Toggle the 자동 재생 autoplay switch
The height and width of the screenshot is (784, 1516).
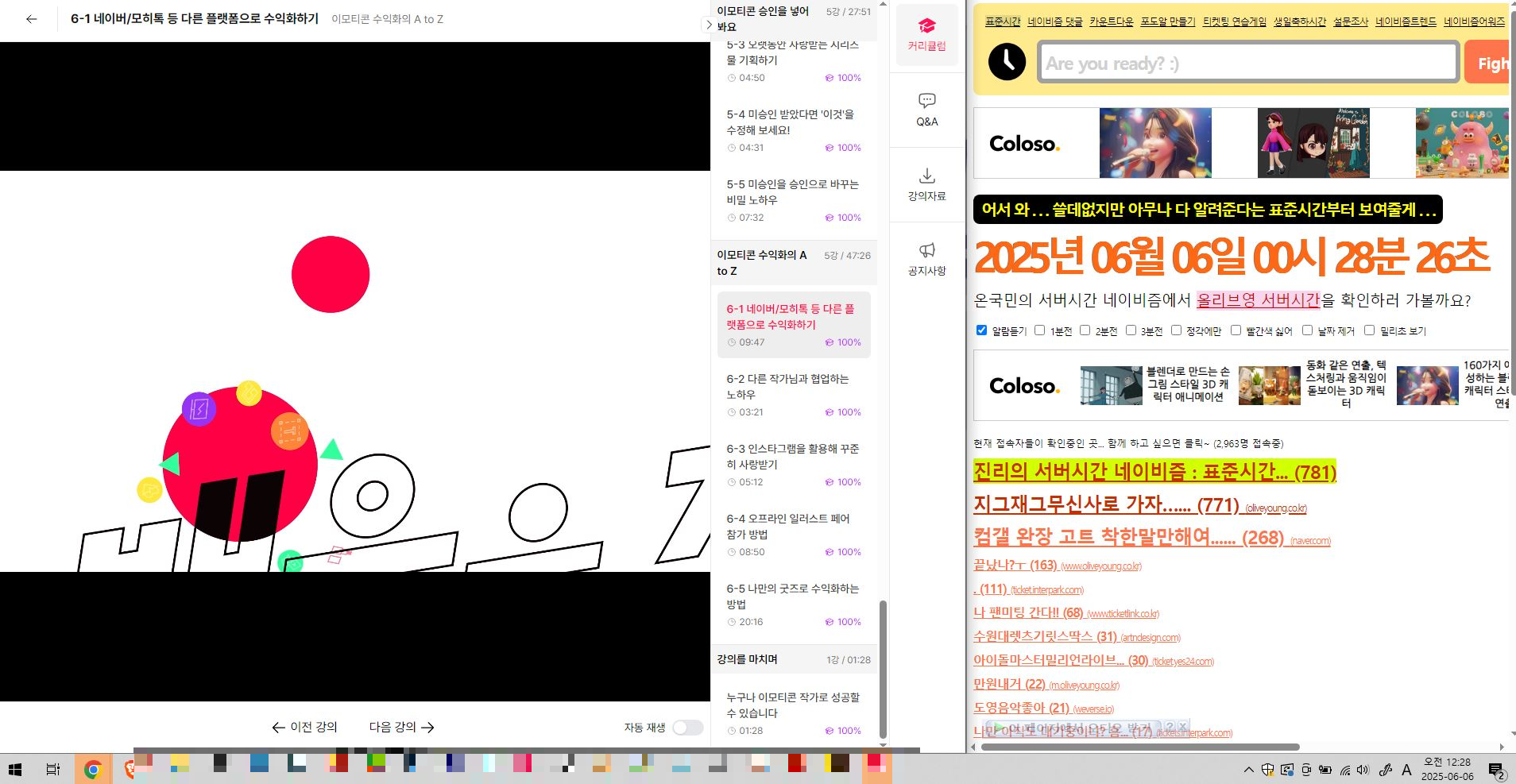(x=687, y=728)
